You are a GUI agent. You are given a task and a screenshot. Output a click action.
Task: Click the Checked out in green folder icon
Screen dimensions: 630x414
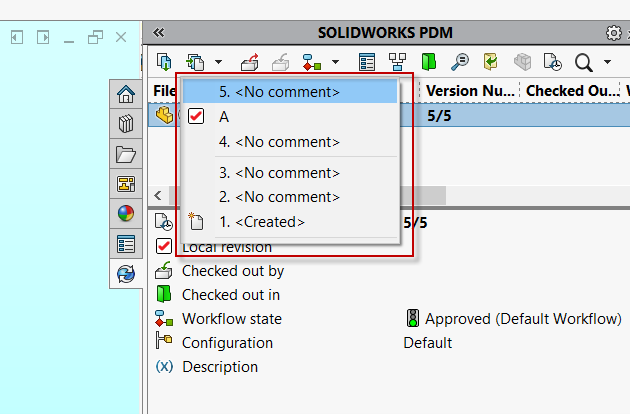164,294
